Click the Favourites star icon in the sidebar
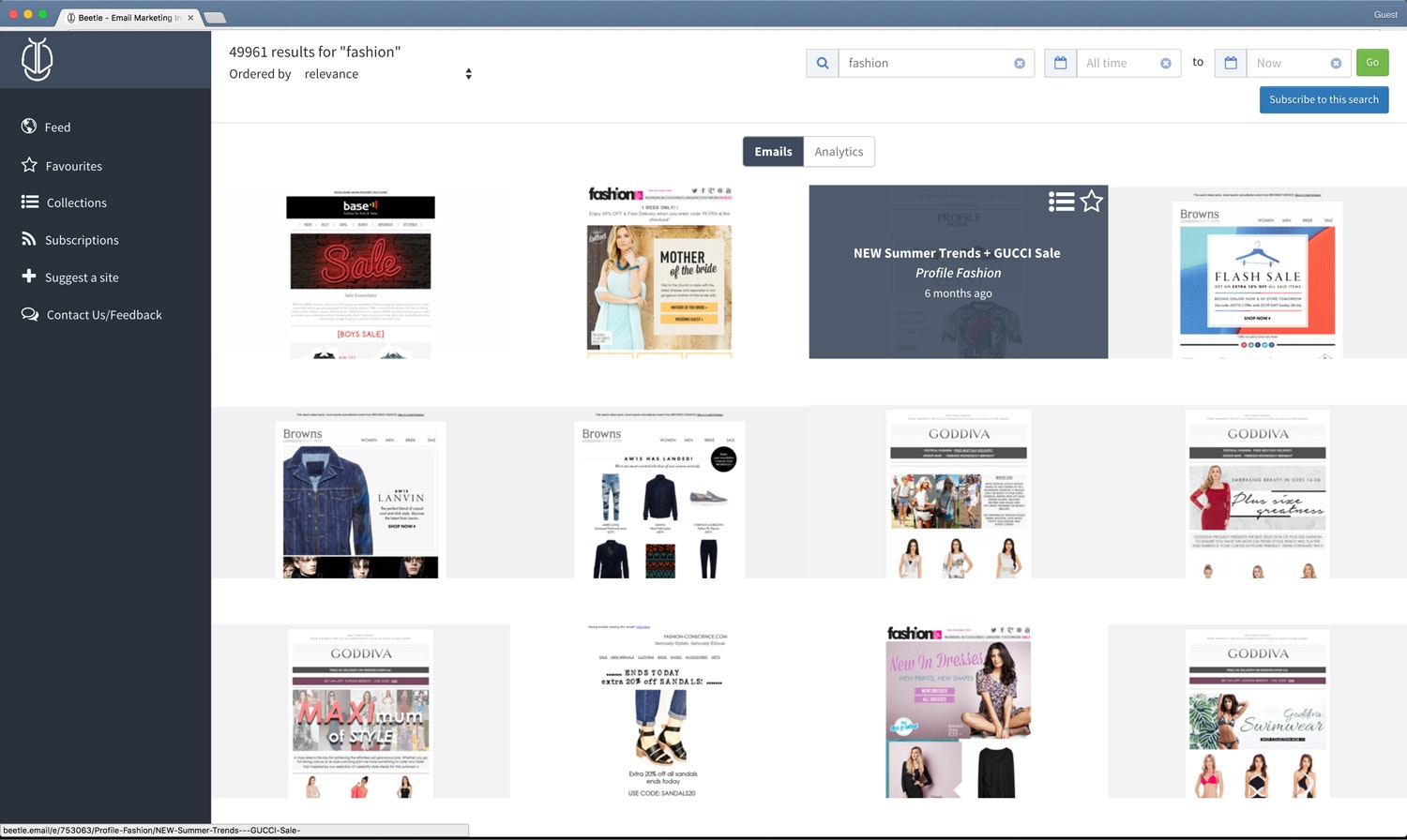 pyautogui.click(x=29, y=165)
